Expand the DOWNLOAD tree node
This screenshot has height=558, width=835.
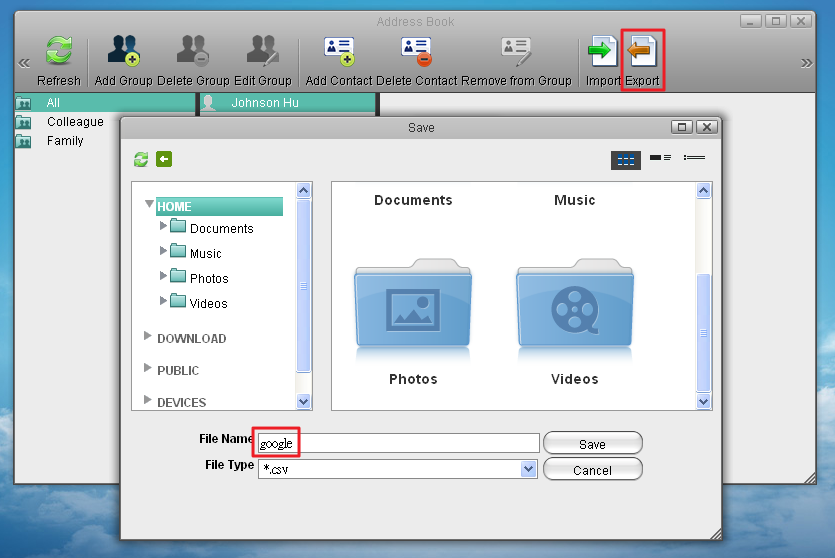coord(149,337)
